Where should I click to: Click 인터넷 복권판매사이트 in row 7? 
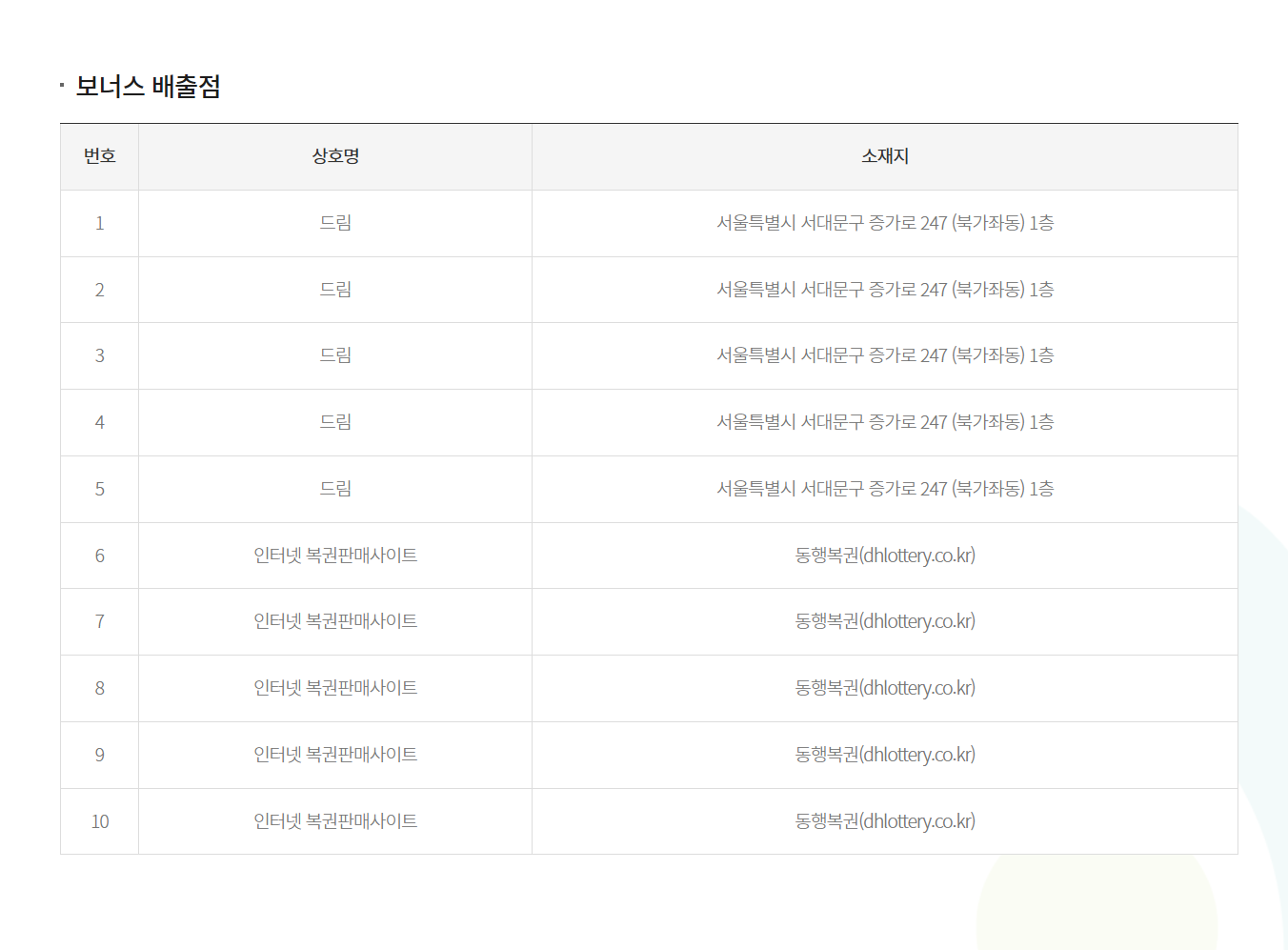[x=335, y=621]
